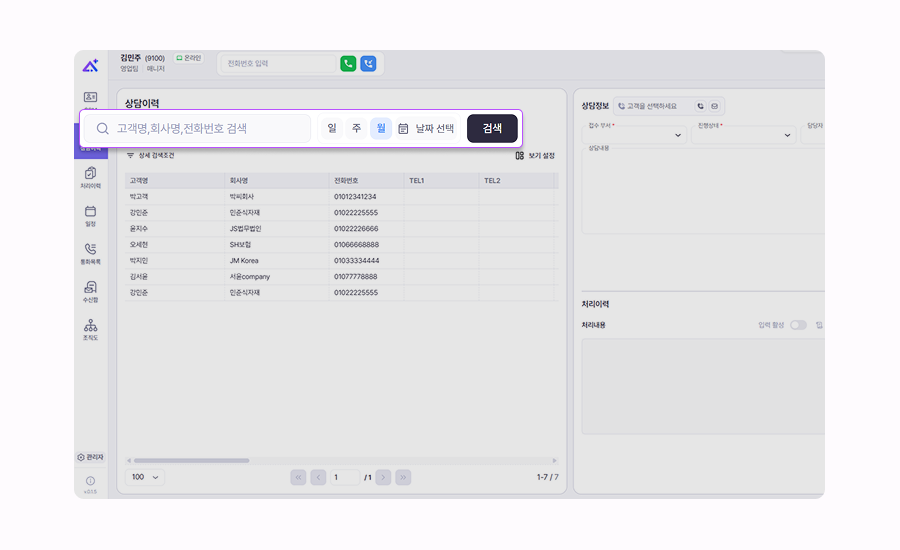Sort by 고객명 column header

point(175,181)
